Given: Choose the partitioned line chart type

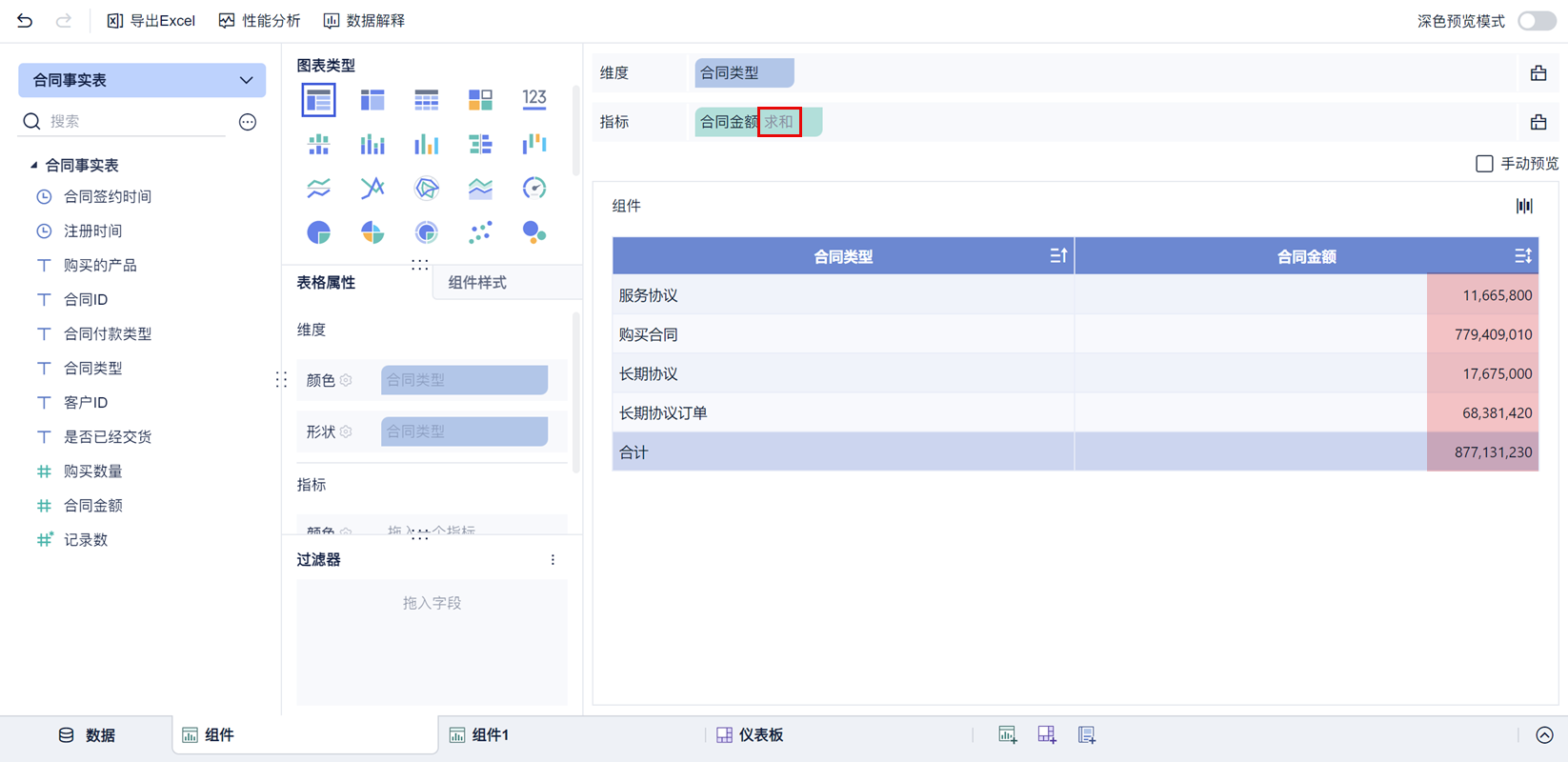Looking at the screenshot, I should [318, 188].
